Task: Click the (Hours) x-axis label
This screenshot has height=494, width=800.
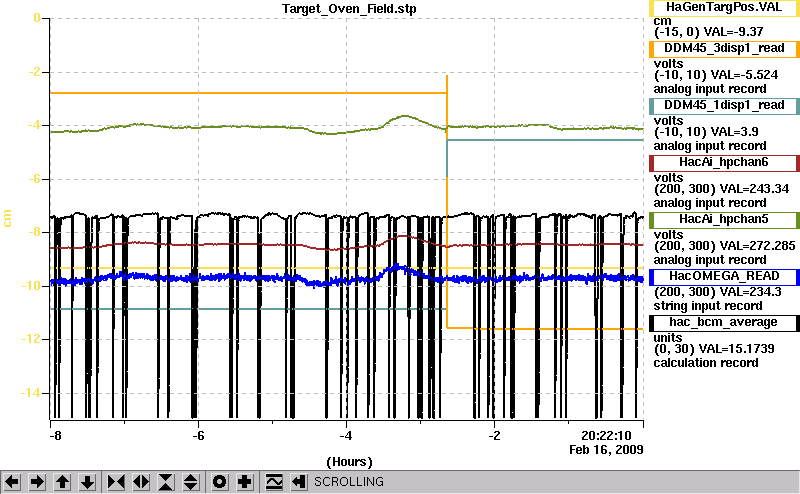Action: click(349, 462)
